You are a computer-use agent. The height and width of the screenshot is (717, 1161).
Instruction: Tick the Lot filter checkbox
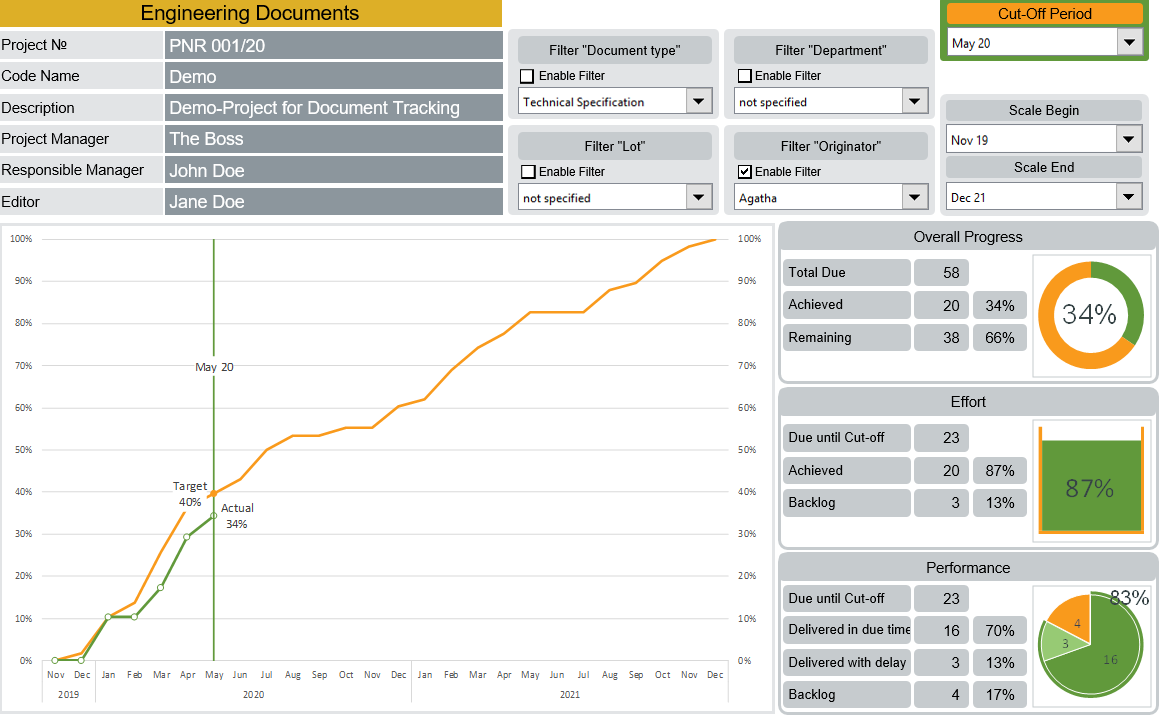click(x=527, y=172)
